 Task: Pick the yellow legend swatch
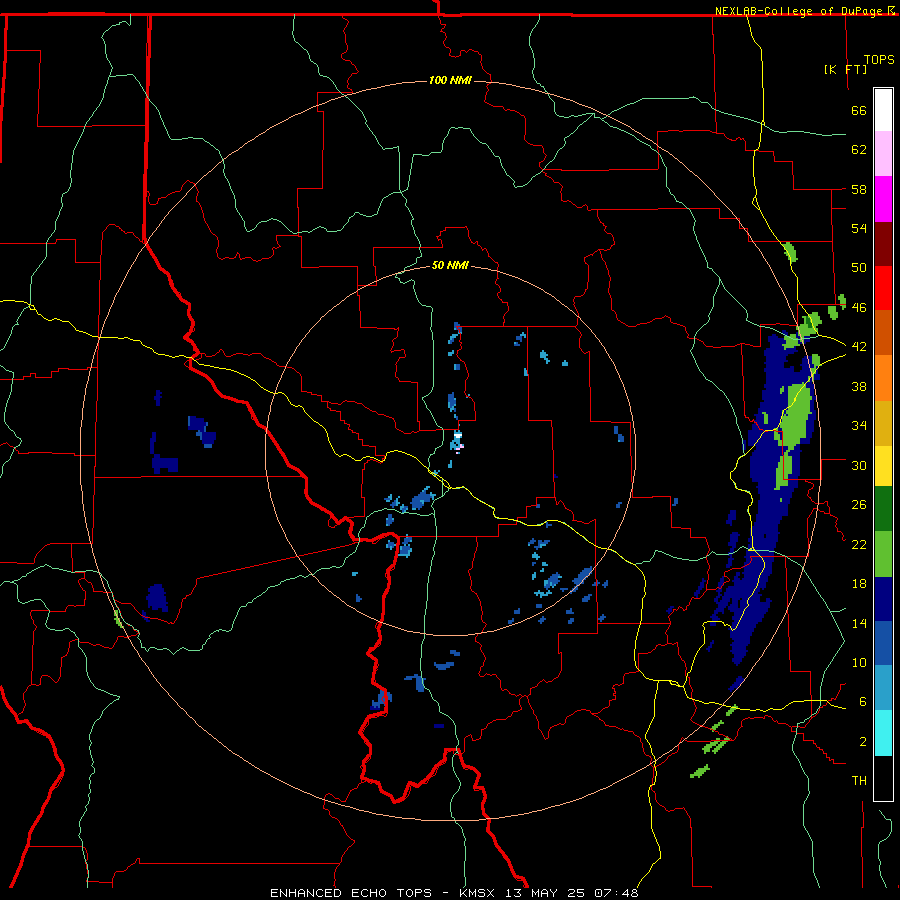pyautogui.click(x=883, y=466)
